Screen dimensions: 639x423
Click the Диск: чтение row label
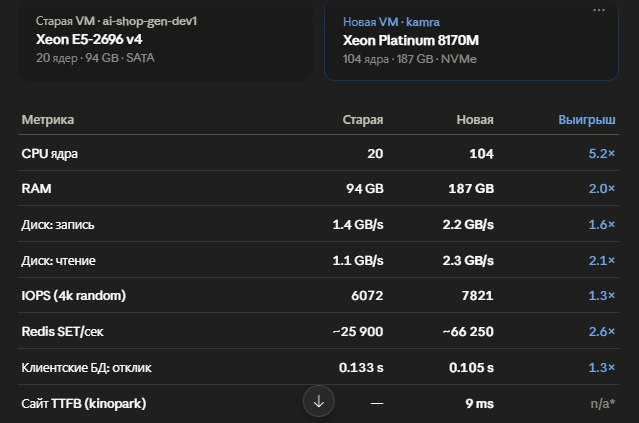(x=58, y=260)
